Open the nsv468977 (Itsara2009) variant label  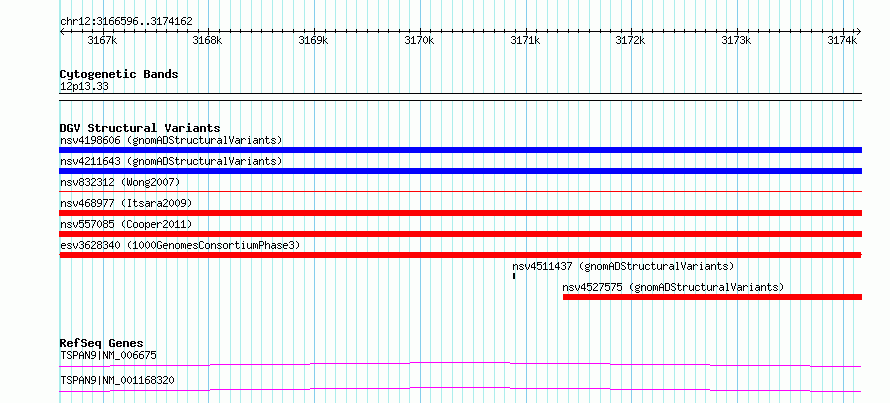[126, 203]
